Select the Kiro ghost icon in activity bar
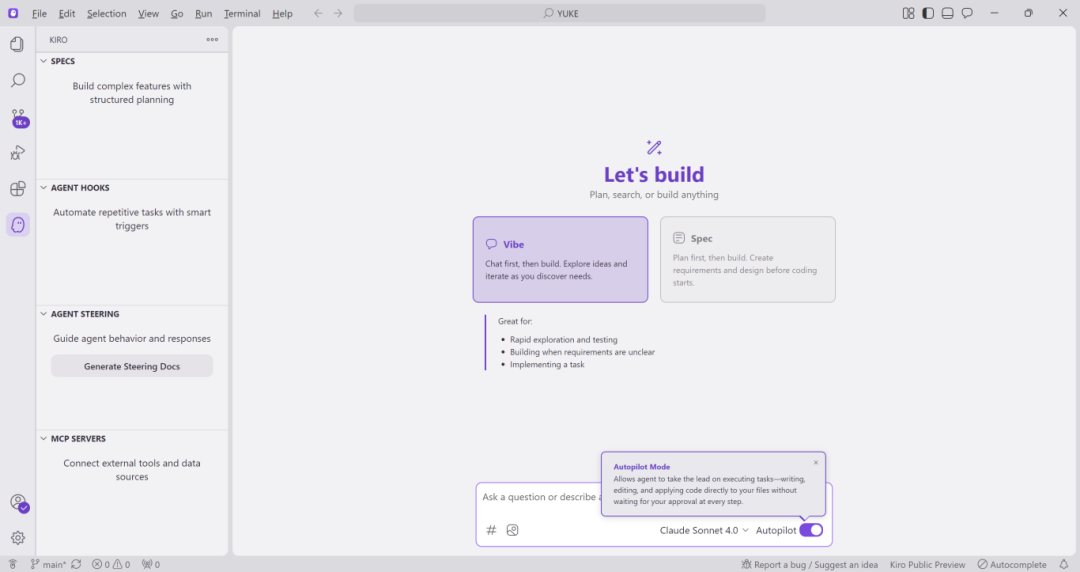 [18, 225]
